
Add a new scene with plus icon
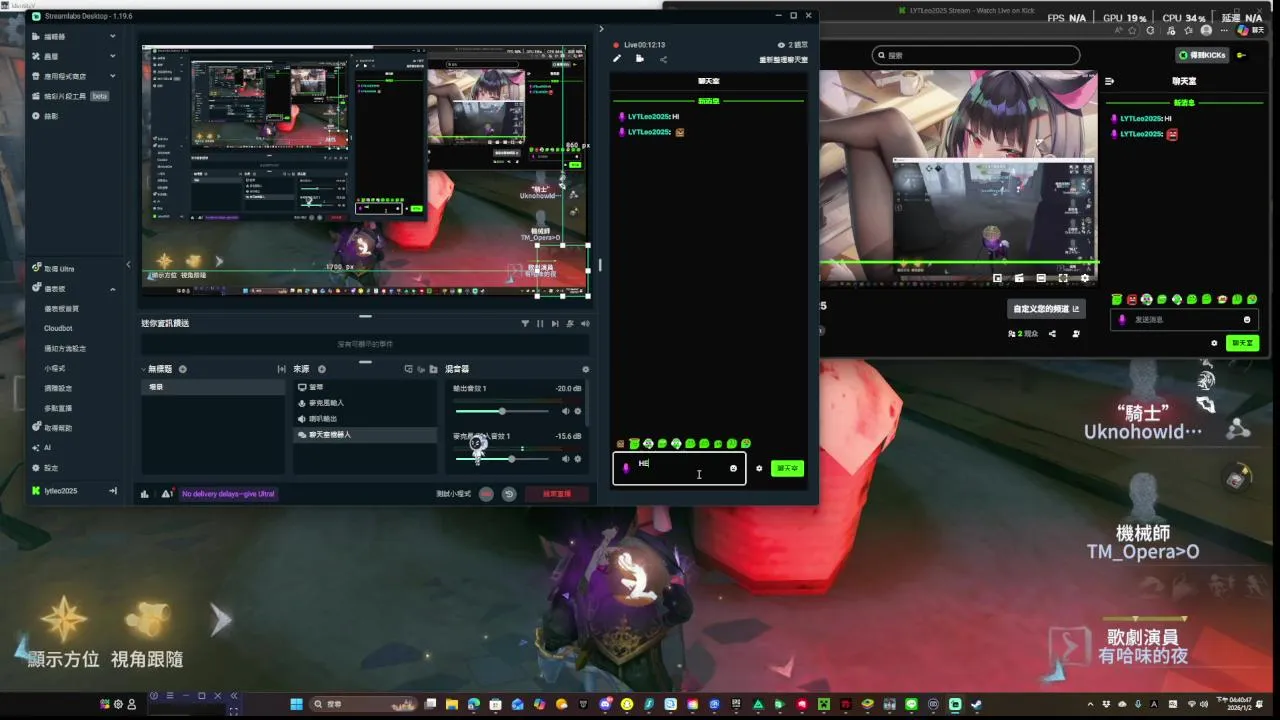pos(183,369)
